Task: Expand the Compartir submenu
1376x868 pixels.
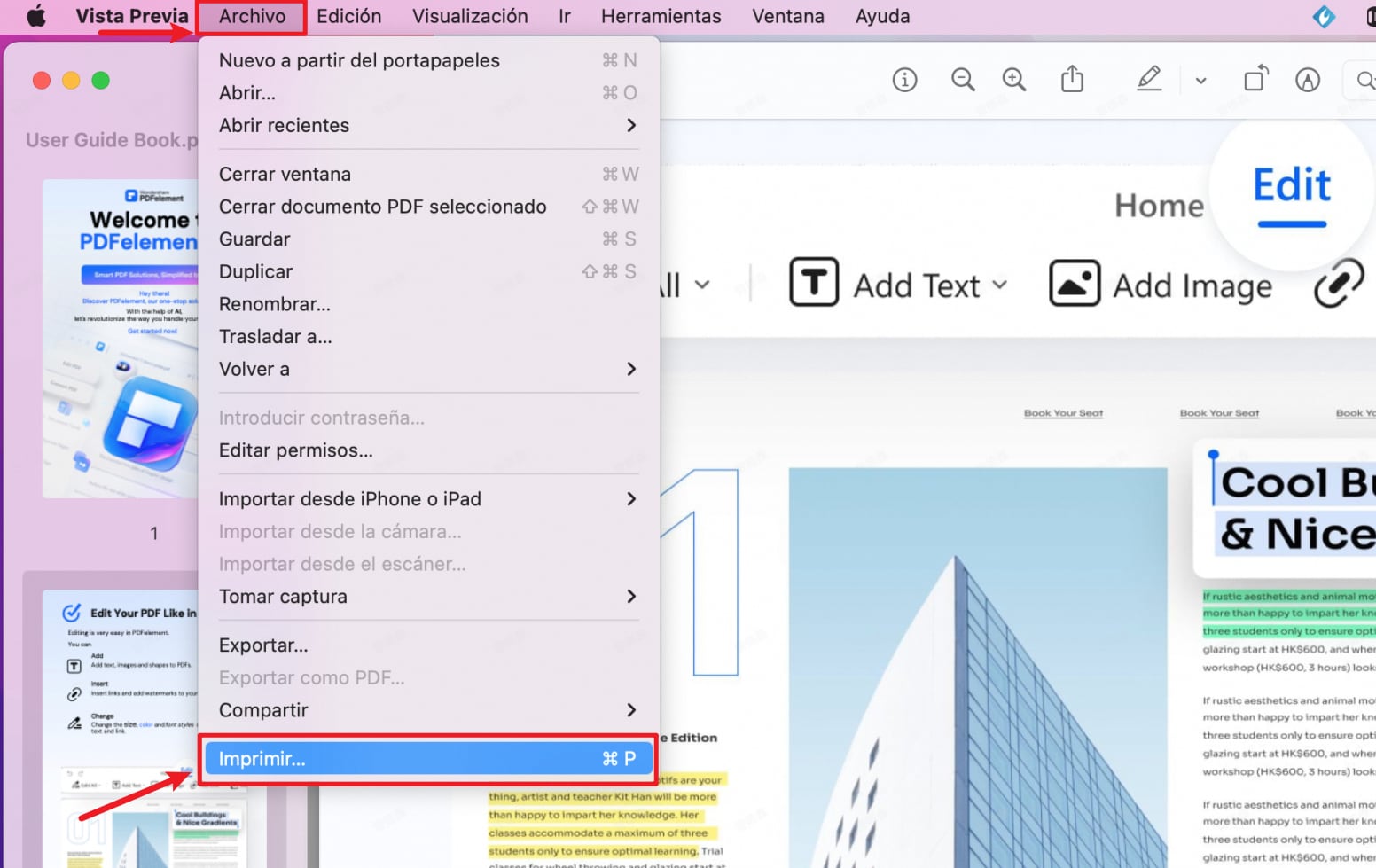Action: pyautogui.click(x=429, y=710)
